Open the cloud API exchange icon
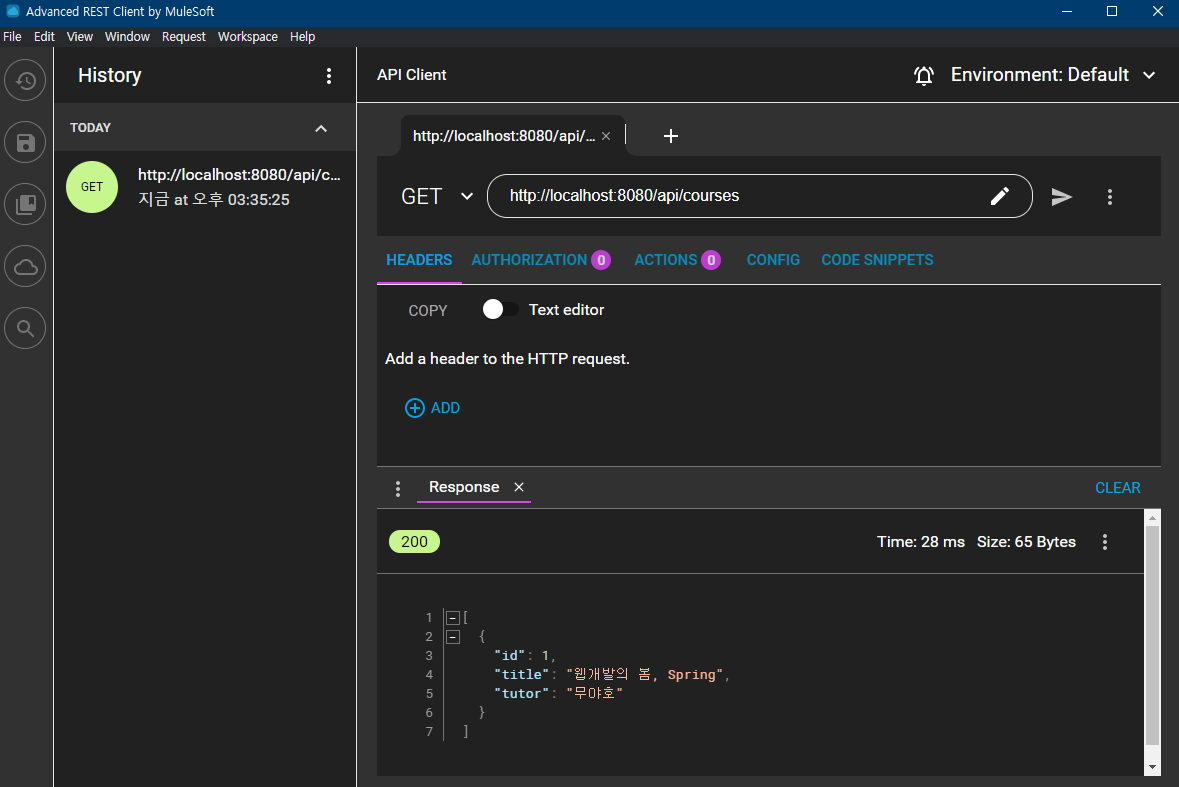This screenshot has height=787, width=1179. point(26,266)
